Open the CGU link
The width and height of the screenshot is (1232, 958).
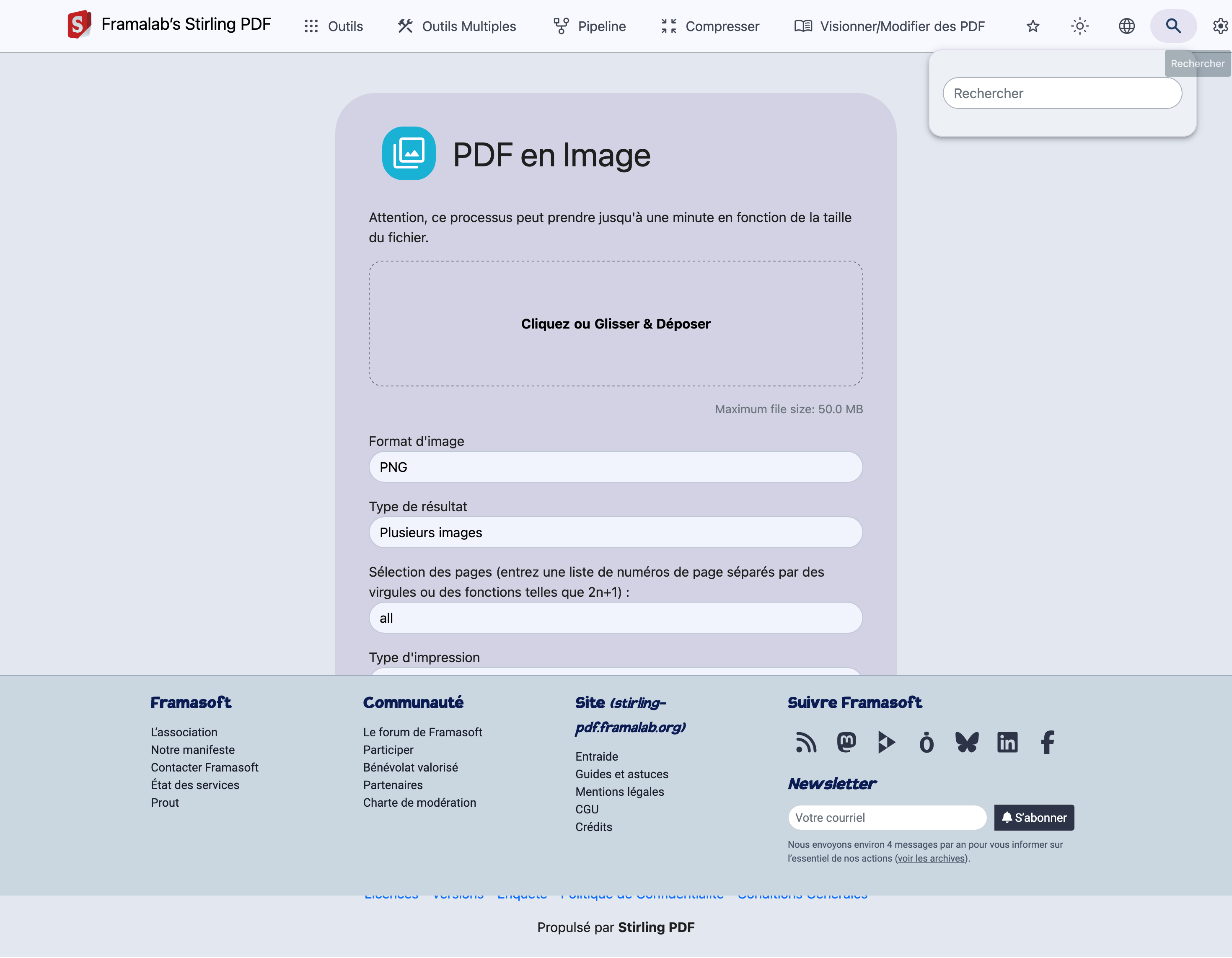[x=587, y=809]
